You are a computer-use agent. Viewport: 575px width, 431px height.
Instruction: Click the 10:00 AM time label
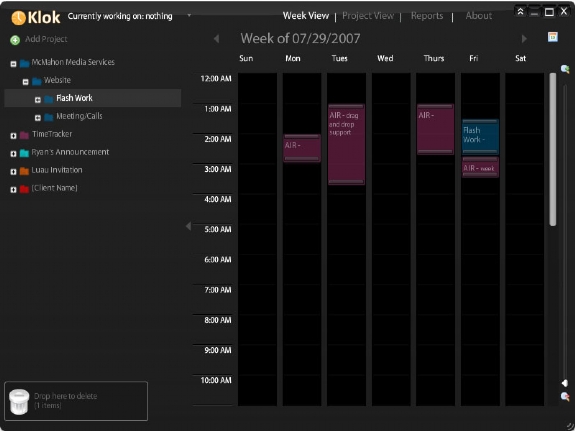(216, 380)
